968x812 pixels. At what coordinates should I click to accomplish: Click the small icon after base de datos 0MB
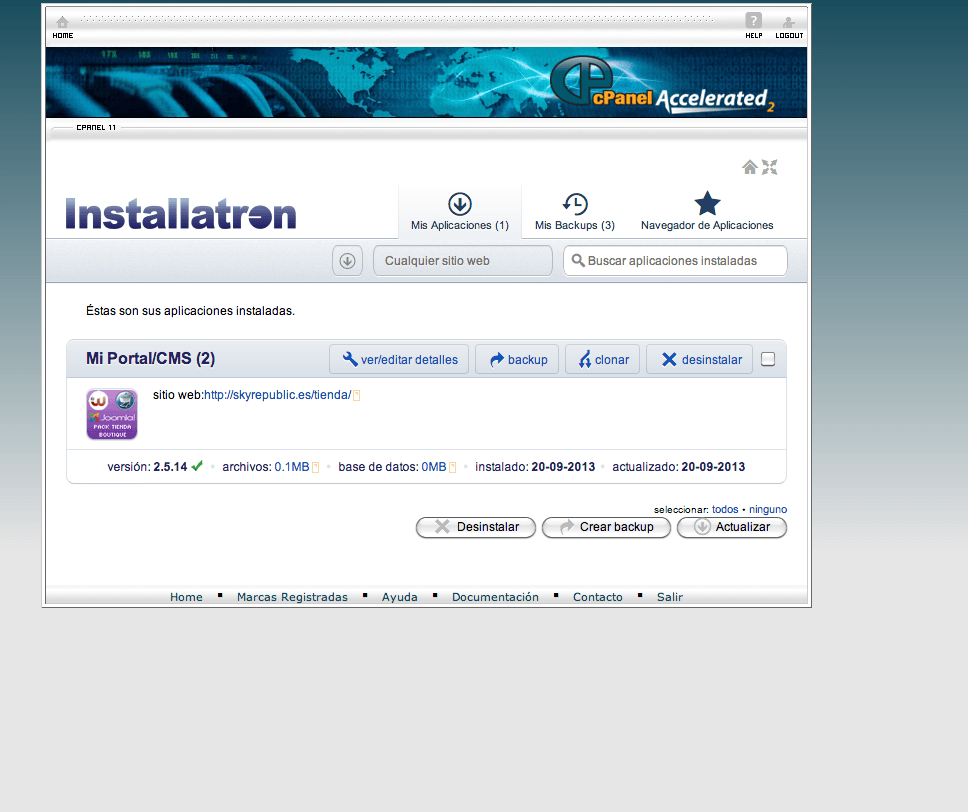[x=453, y=467]
